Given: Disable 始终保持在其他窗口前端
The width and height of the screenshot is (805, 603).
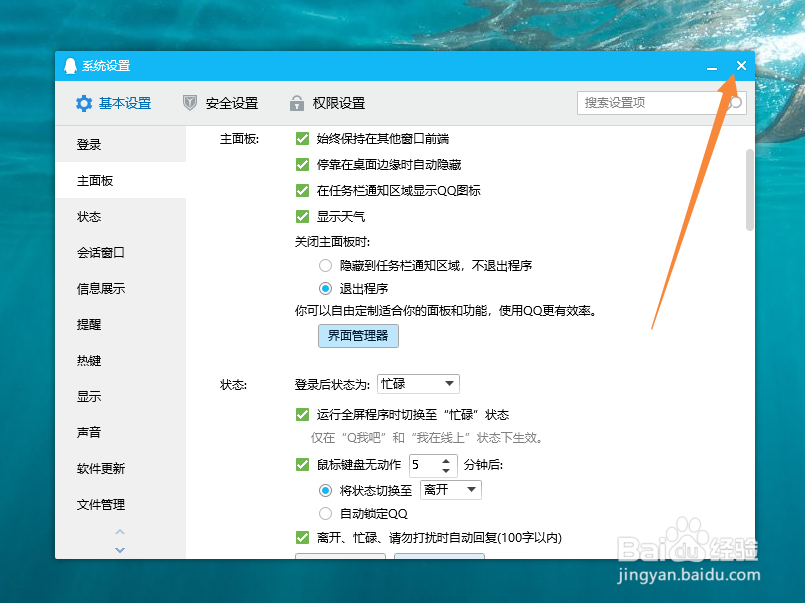Looking at the screenshot, I should pos(302,139).
